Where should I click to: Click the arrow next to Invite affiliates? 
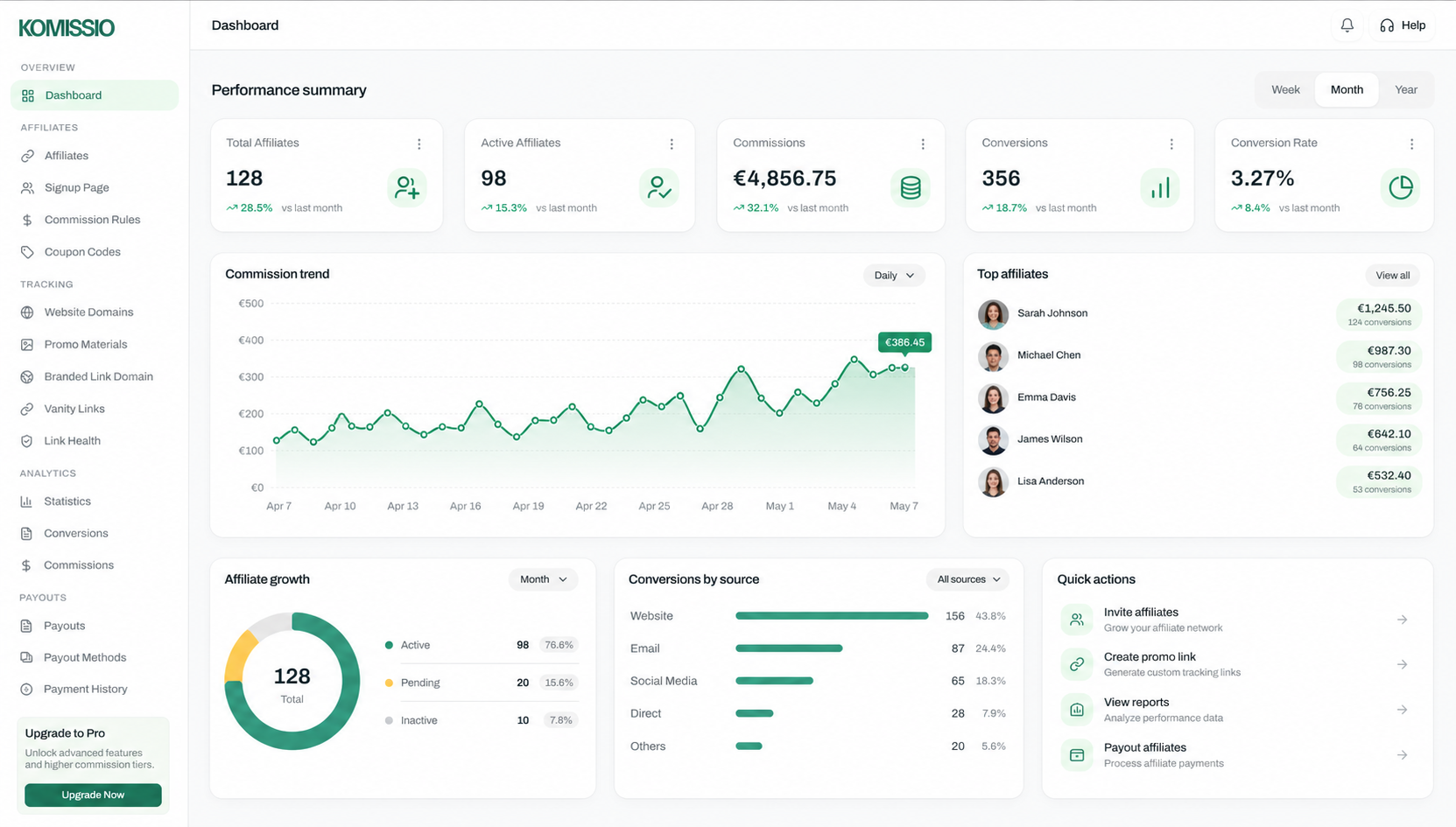tap(1402, 620)
